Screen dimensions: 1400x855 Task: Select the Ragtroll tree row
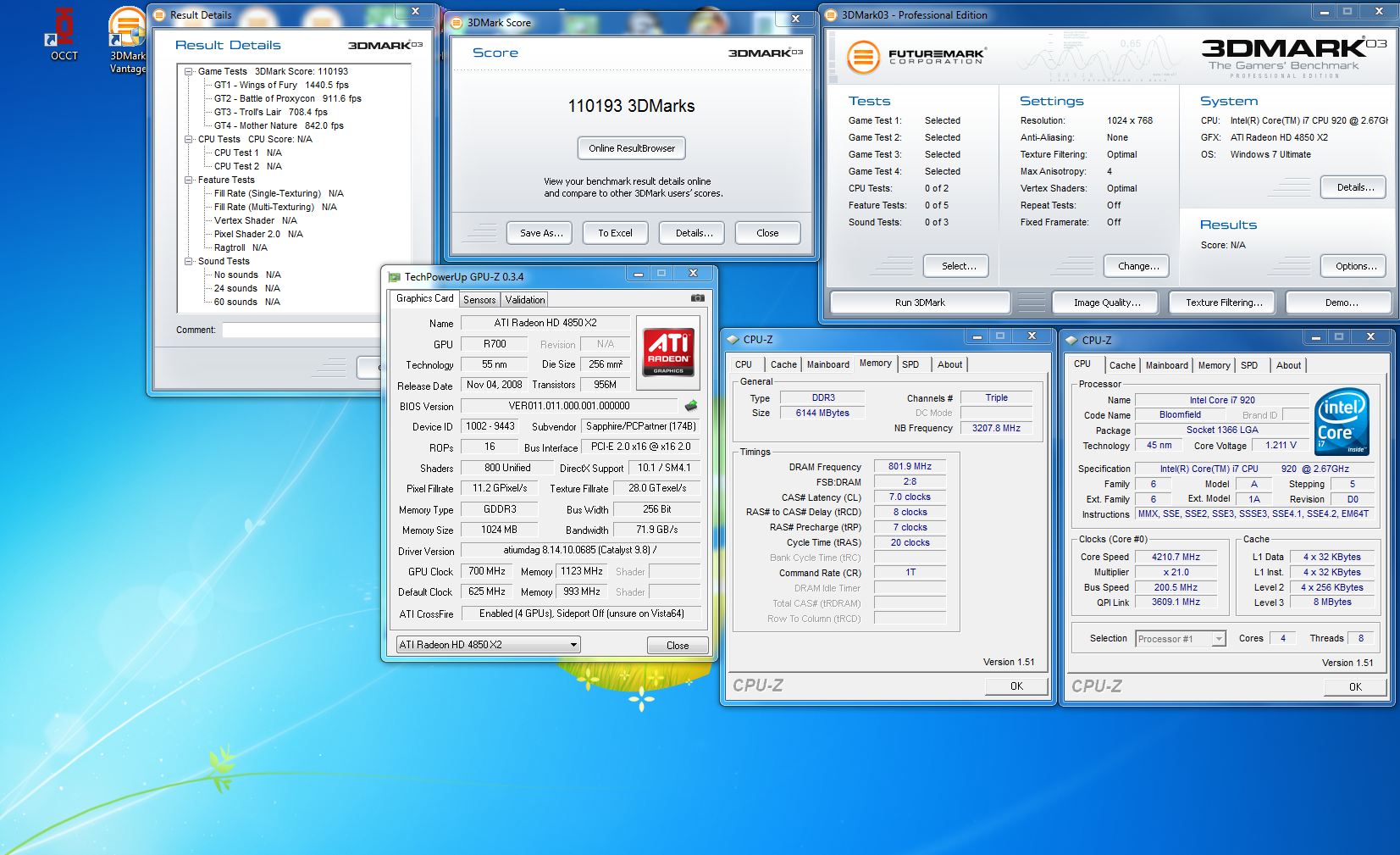tap(241, 247)
